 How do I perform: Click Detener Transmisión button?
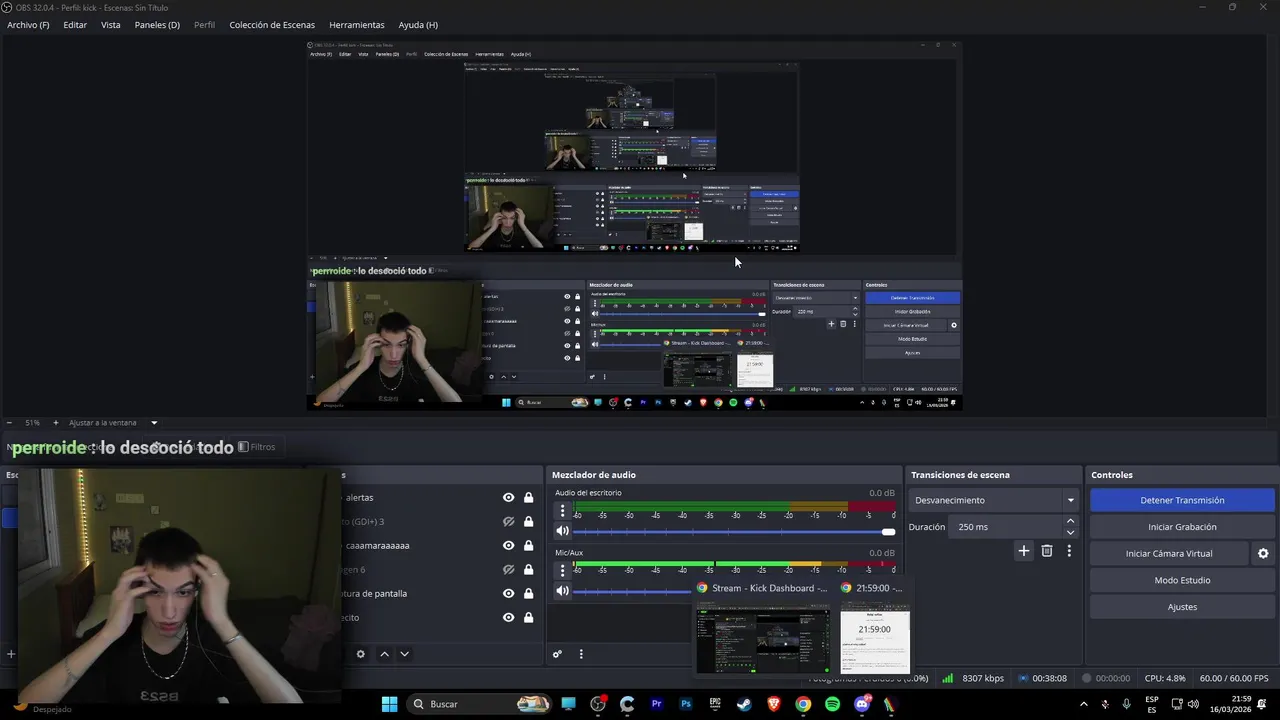coord(1182,500)
